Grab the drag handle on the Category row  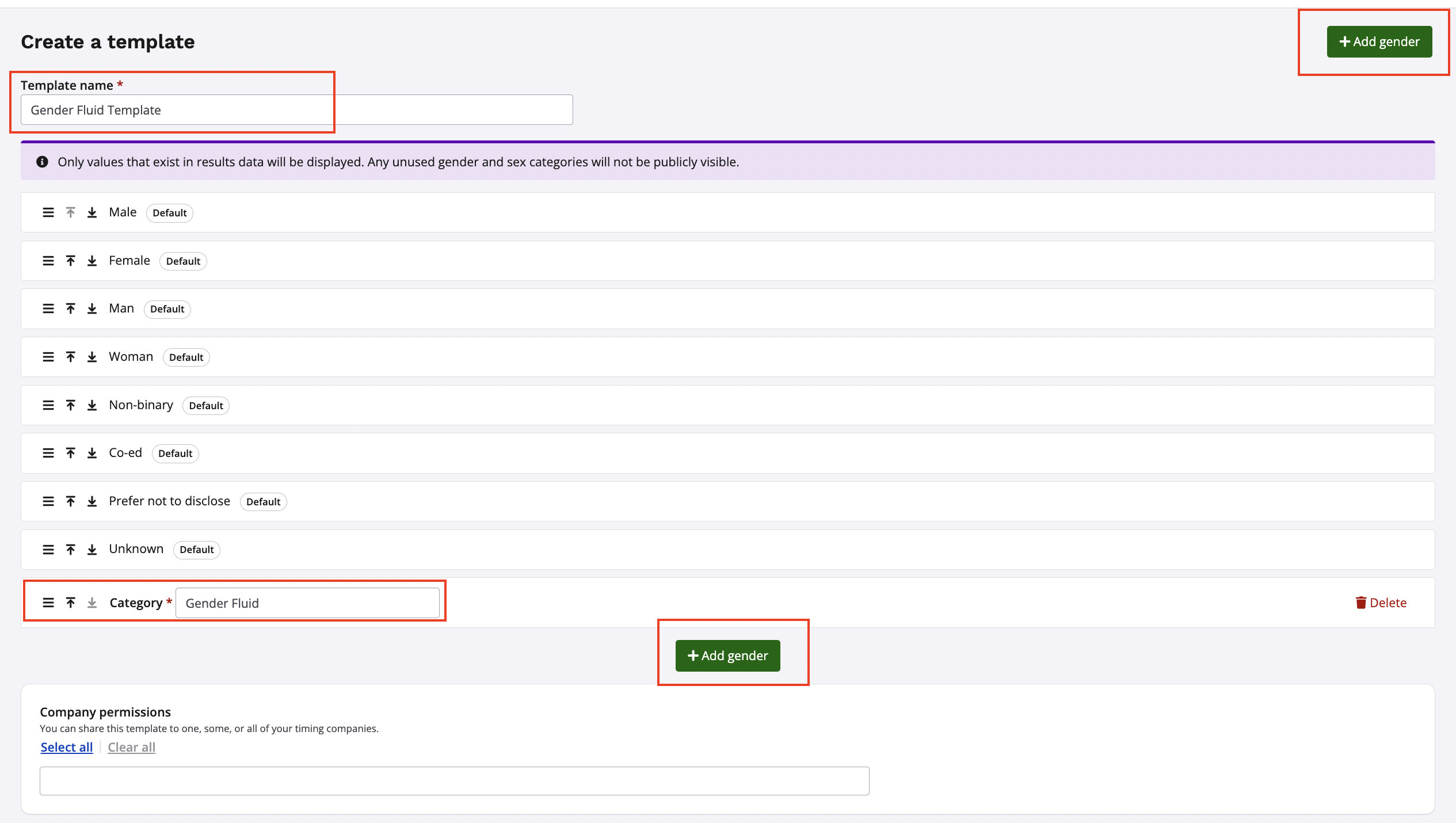click(47, 602)
